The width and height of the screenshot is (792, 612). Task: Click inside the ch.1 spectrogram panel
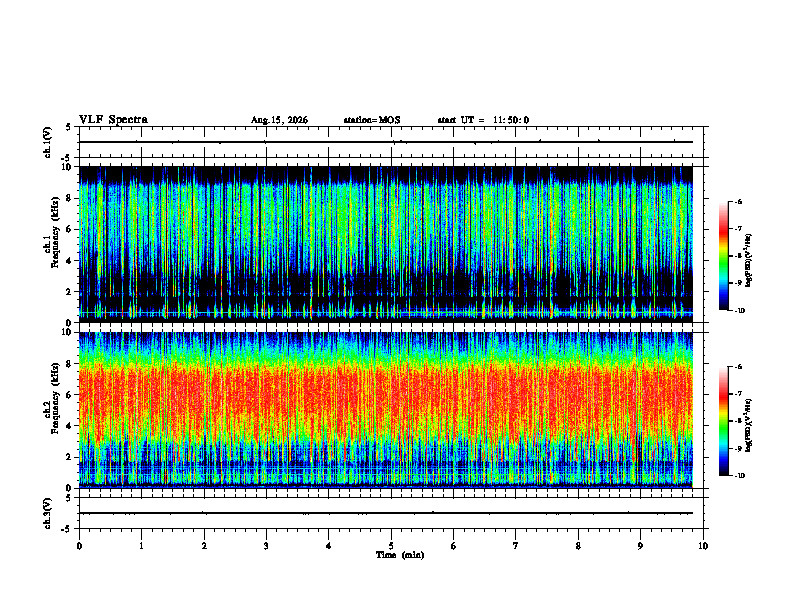coord(386,244)
